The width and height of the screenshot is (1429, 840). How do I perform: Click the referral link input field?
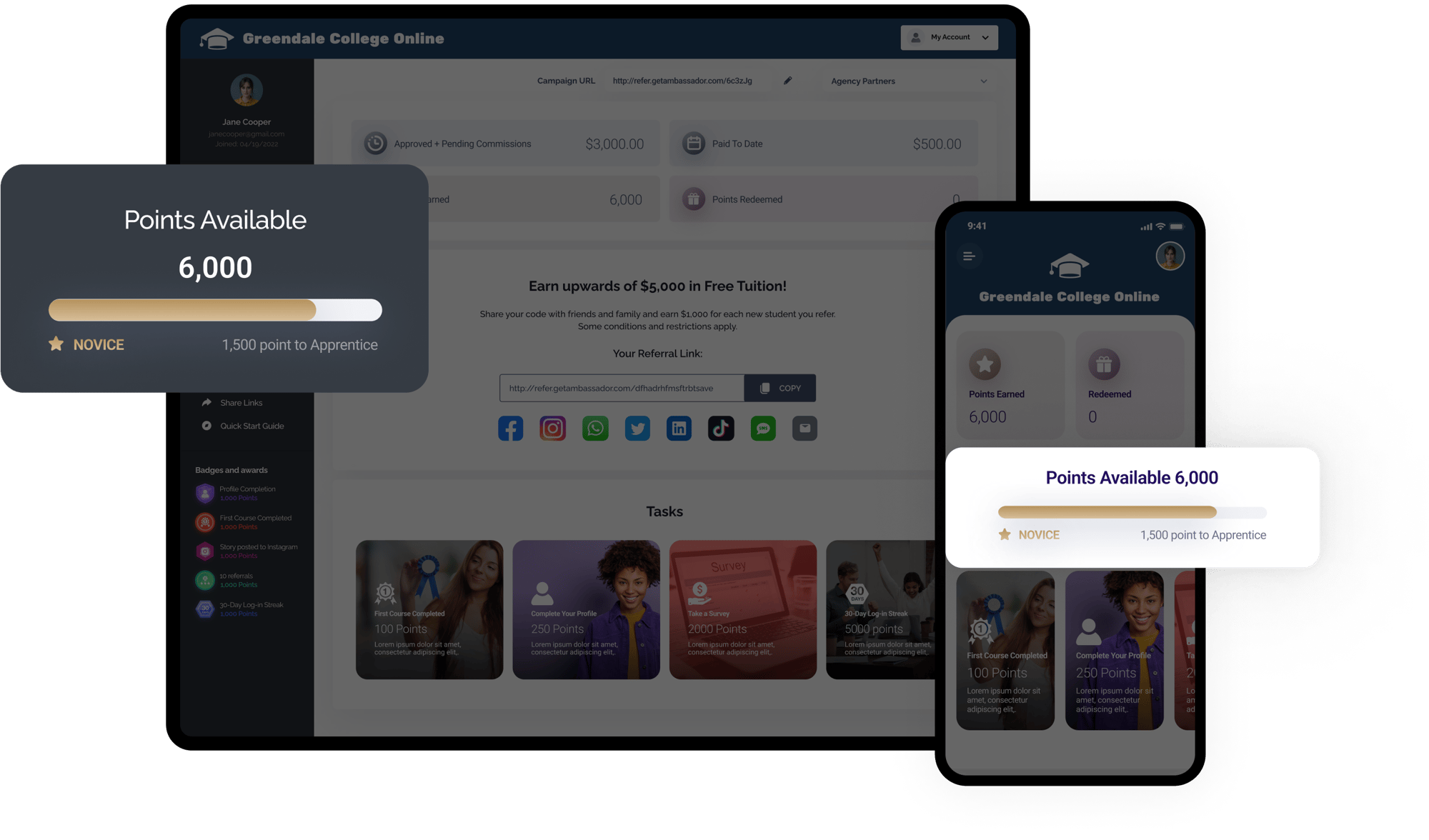pos(621,387)
